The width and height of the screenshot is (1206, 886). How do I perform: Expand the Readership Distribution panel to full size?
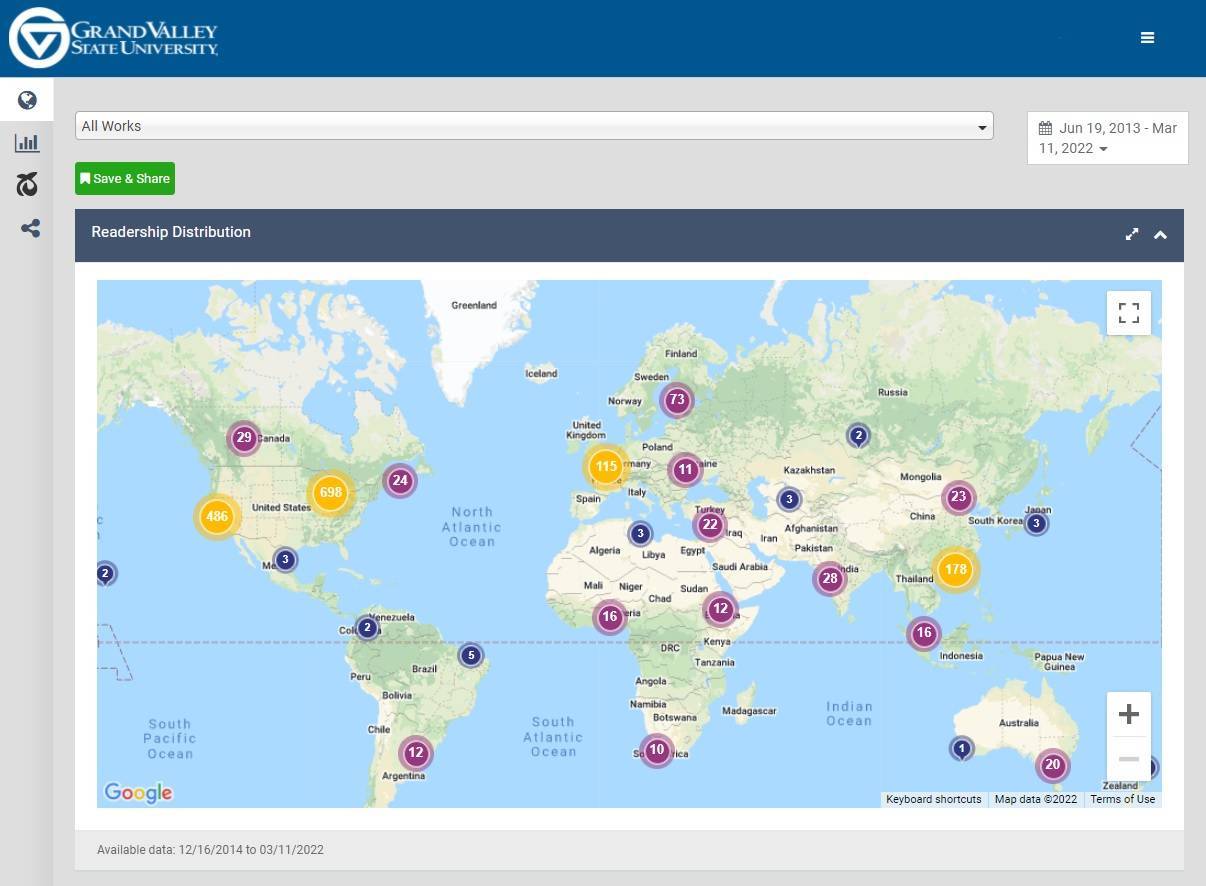[1131, 234]
